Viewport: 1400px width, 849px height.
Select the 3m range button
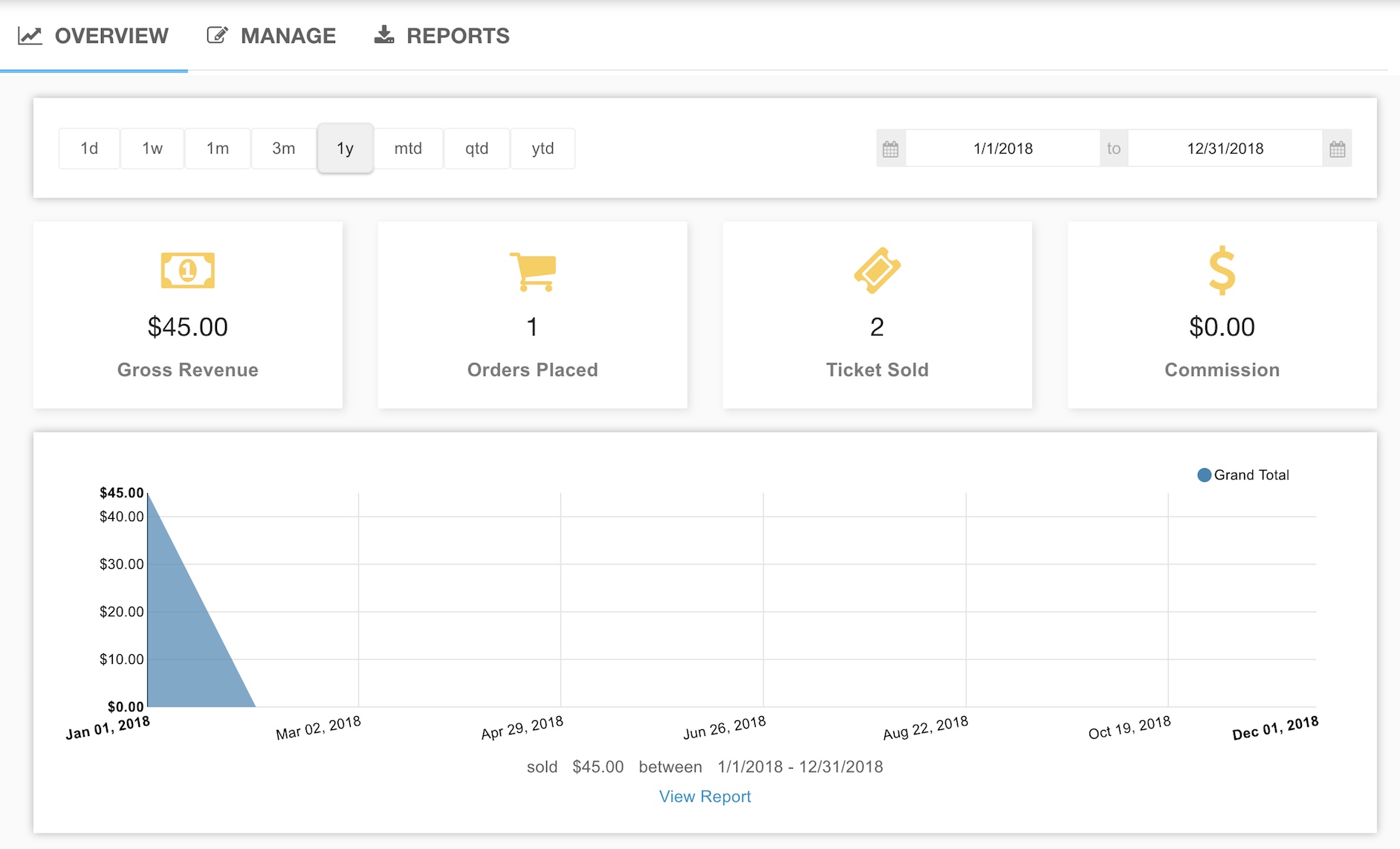[284, 149]
